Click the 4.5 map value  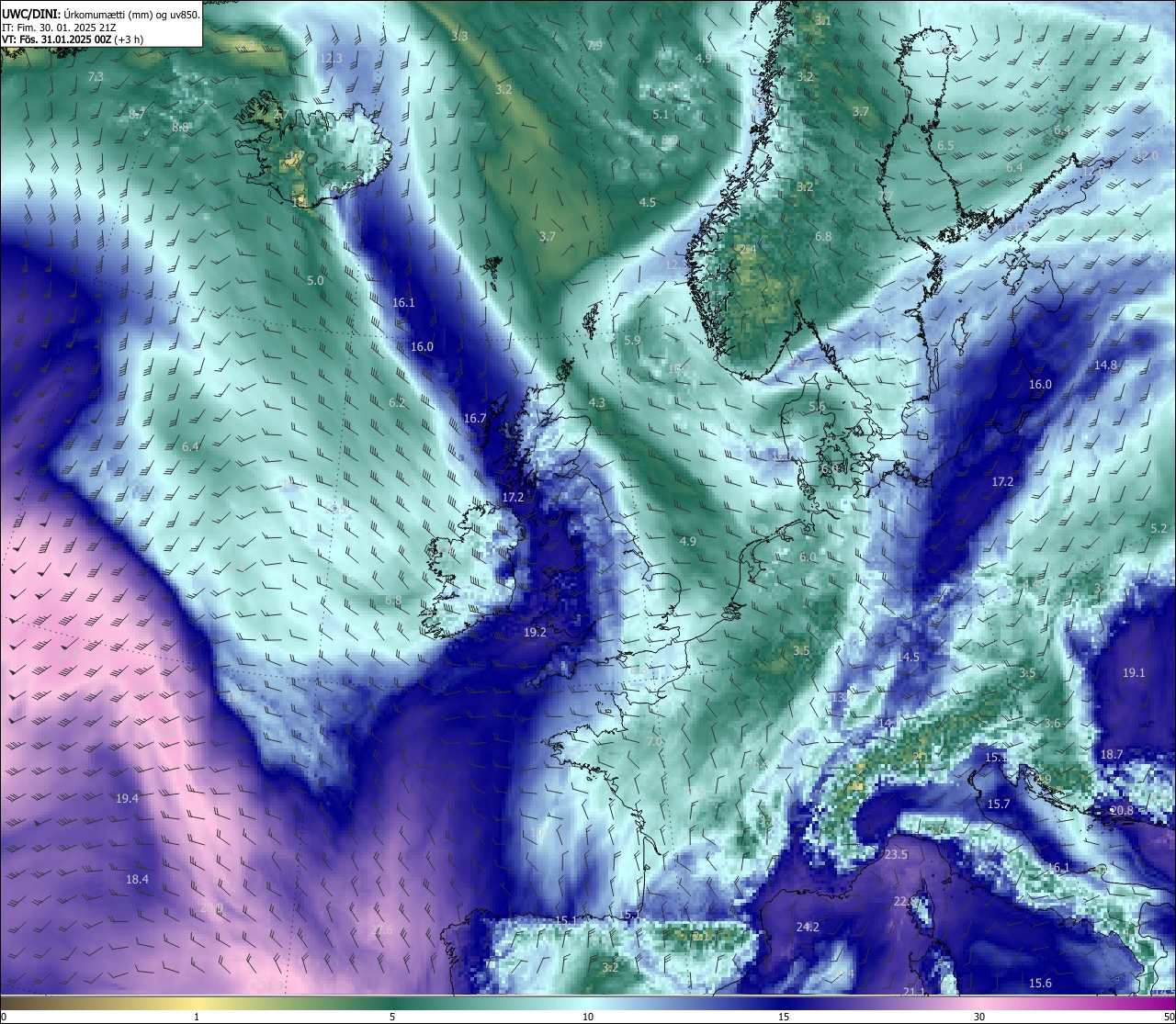tap(648, 202)
